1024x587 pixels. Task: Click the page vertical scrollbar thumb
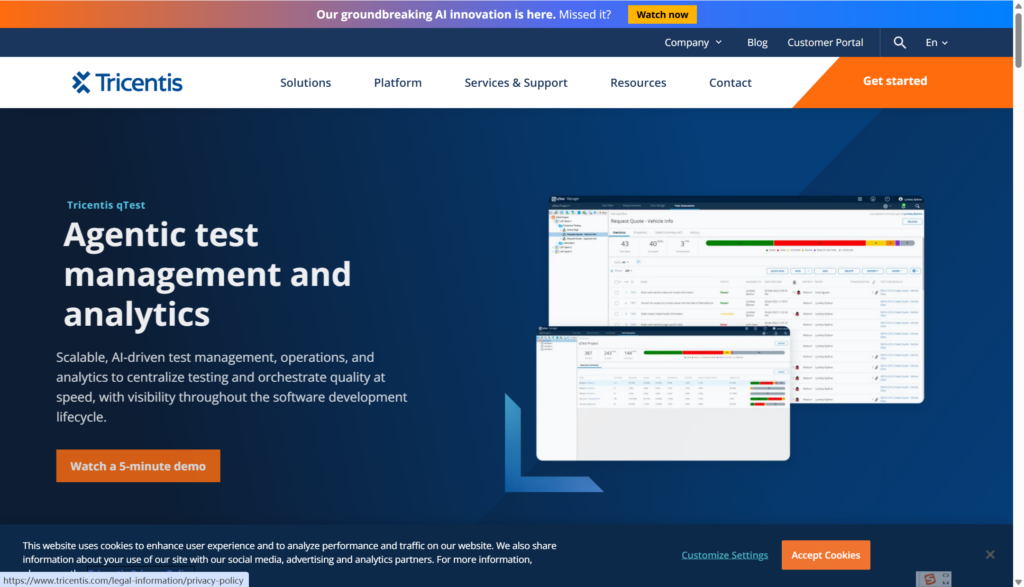tap(1018, 39)
